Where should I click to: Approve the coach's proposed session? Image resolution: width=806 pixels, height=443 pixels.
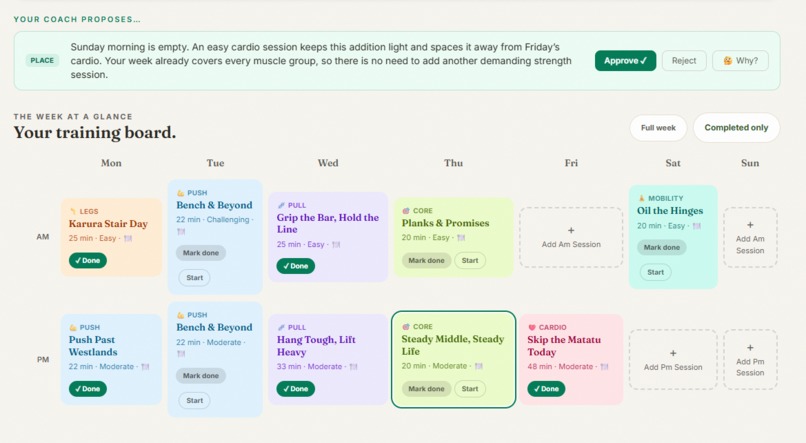(x=625, y=61)
